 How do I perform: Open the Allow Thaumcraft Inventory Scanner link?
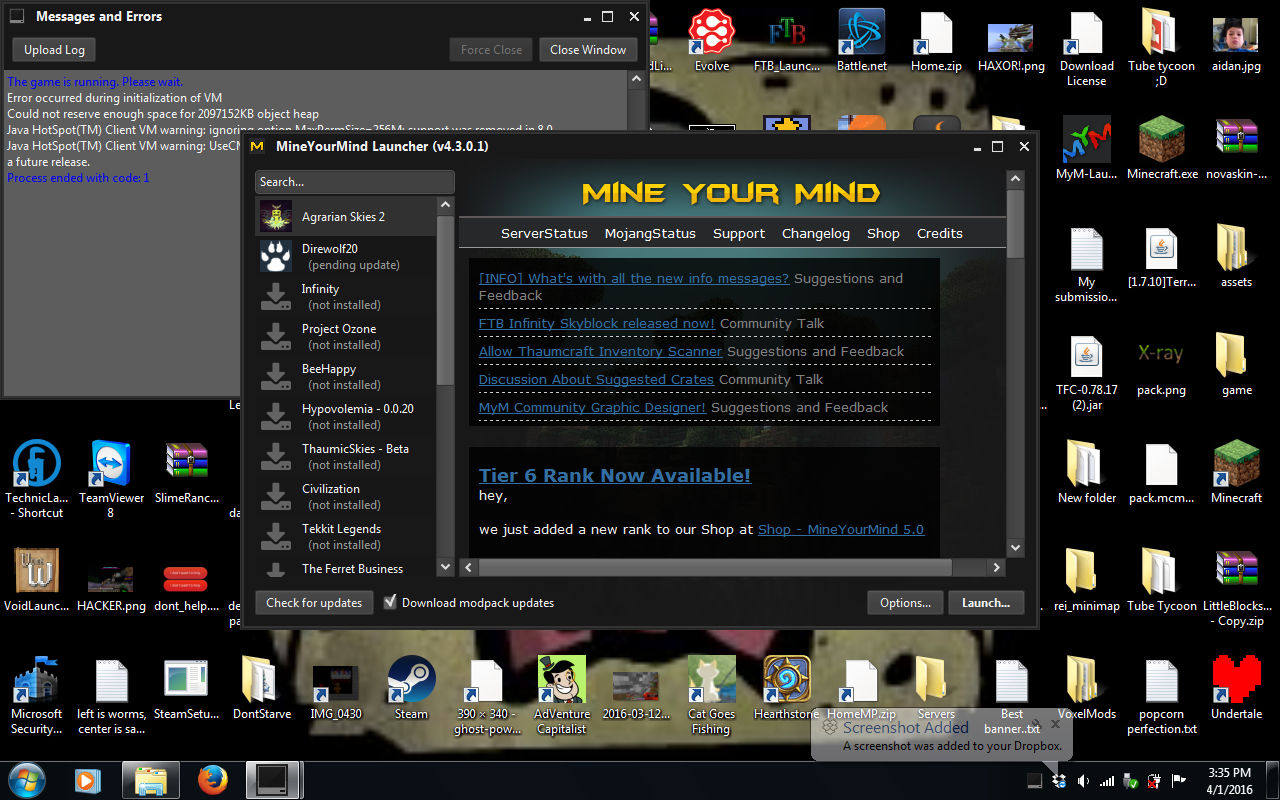(x=600, y=351)
